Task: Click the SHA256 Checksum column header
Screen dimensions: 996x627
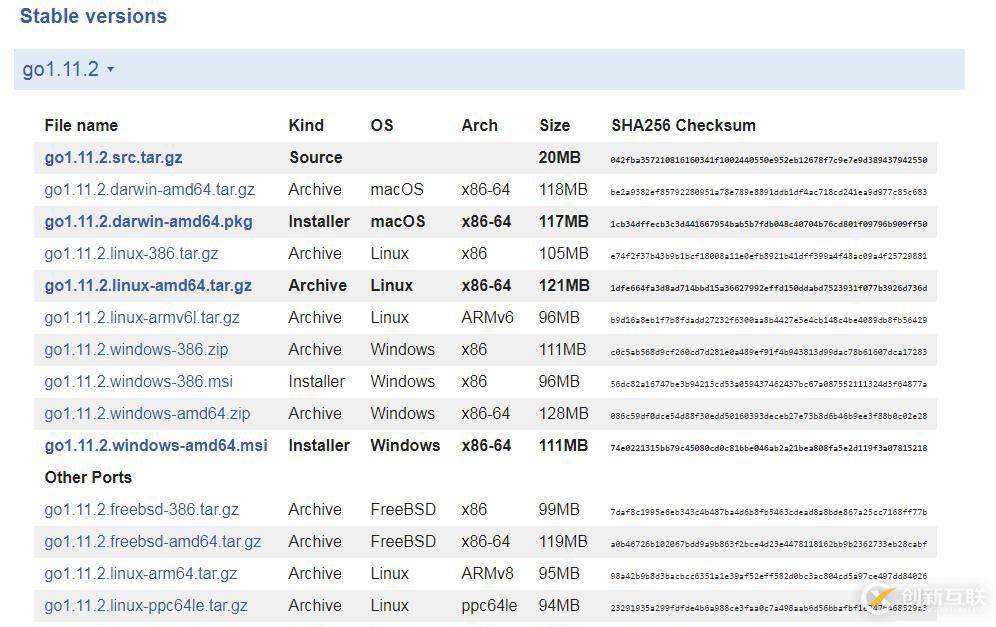Action: (683, 126)
